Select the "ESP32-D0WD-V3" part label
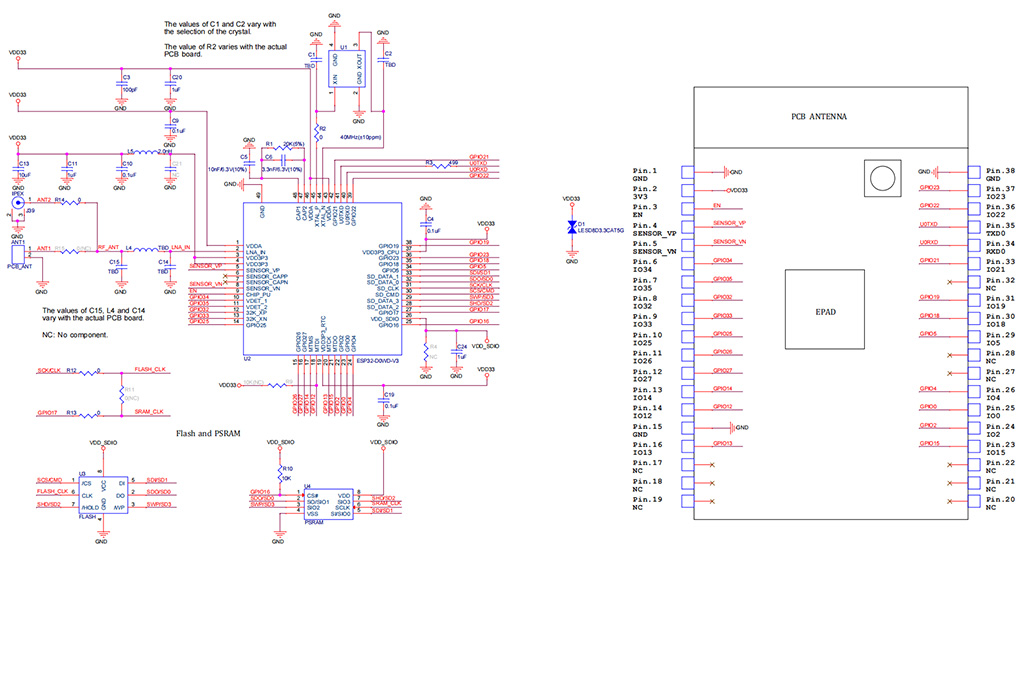The width and height of the screenshot is (1020, 680). pos(378,360)
